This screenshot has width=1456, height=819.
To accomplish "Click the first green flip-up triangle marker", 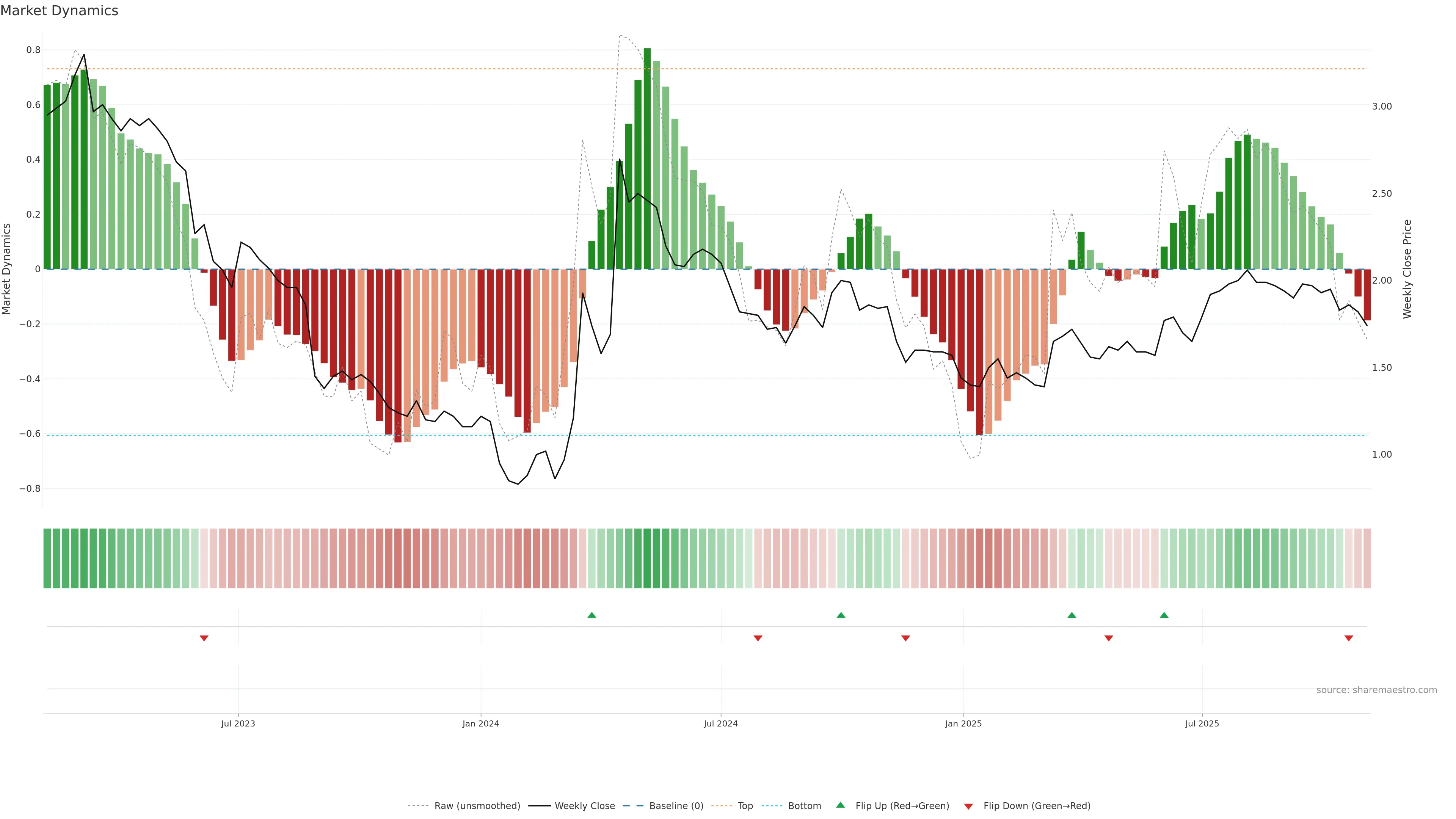I will point(591,615).
